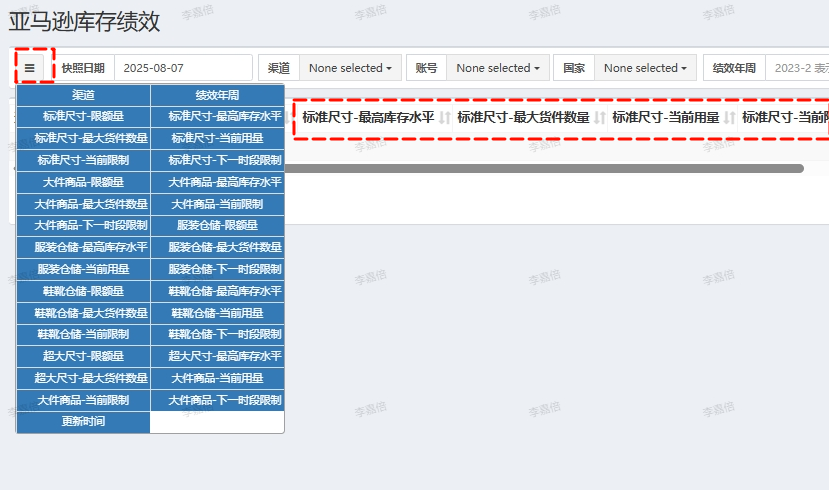Click the 标准尺寸-最高库存水平 table column header
Viewport: 829px width, 490px height.
[x=368, y=117]
